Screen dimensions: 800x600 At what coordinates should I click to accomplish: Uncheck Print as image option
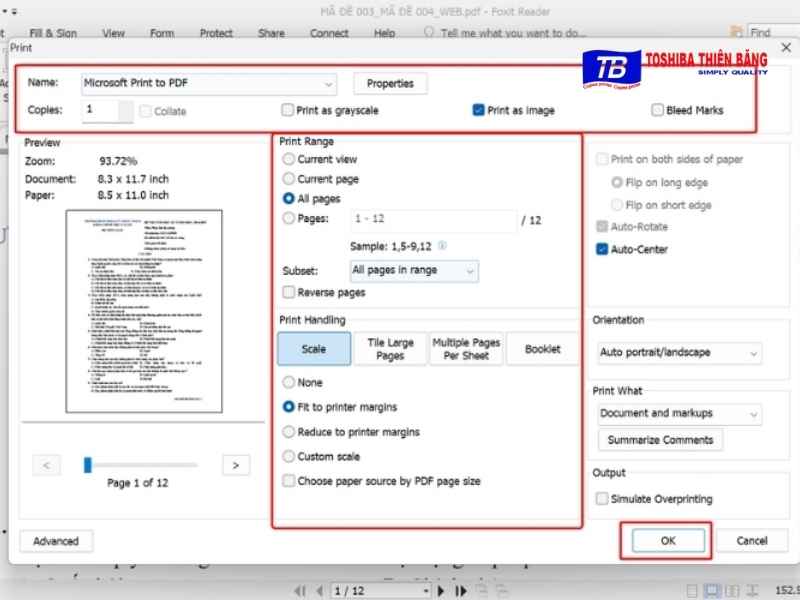click(x=479, y=110)
